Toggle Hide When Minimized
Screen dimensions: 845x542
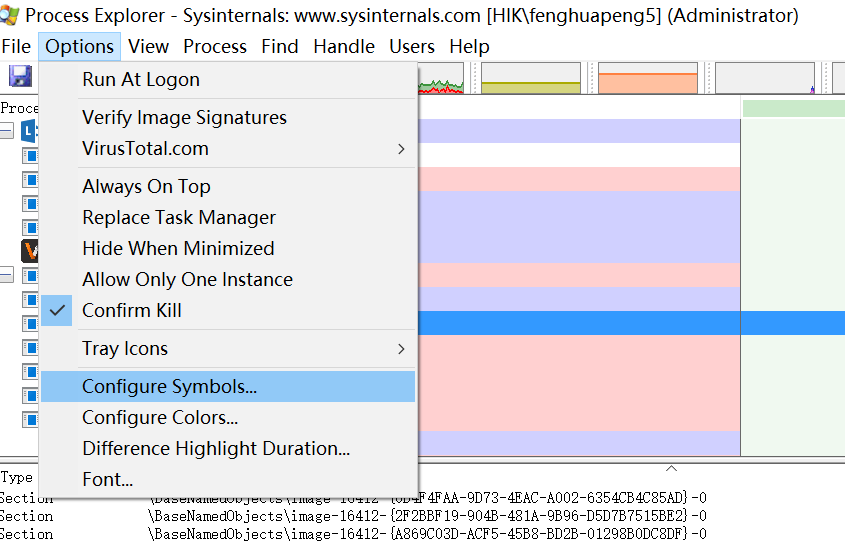tap(228, 248)
